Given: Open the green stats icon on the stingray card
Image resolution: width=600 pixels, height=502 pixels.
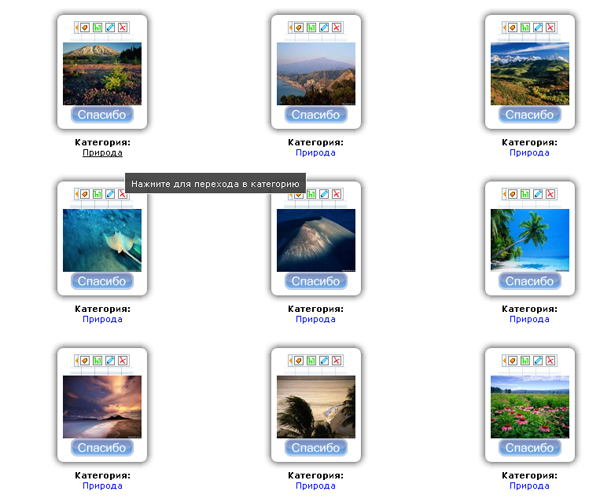Looking at the screenshot, I should pos(98,194).
